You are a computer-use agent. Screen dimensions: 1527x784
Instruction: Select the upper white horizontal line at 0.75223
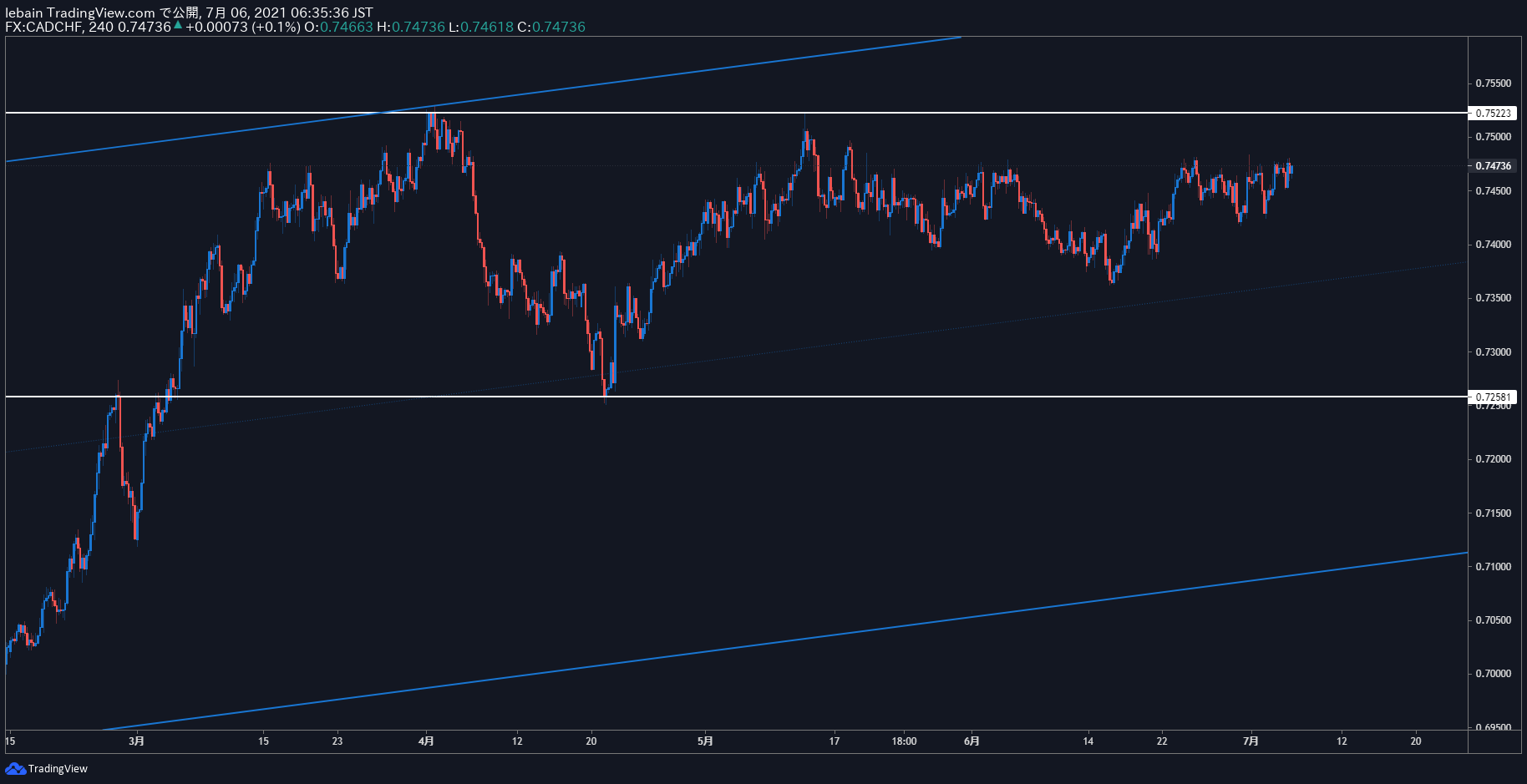click(735, 113)
